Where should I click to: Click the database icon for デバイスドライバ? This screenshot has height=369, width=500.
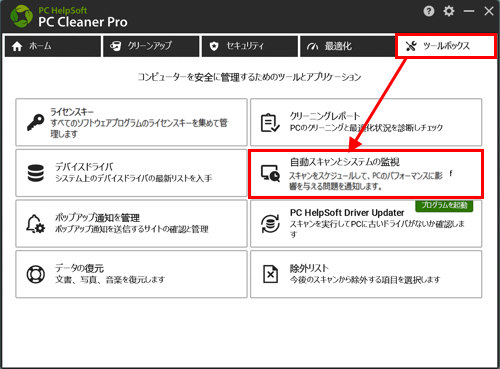point(36,173)
